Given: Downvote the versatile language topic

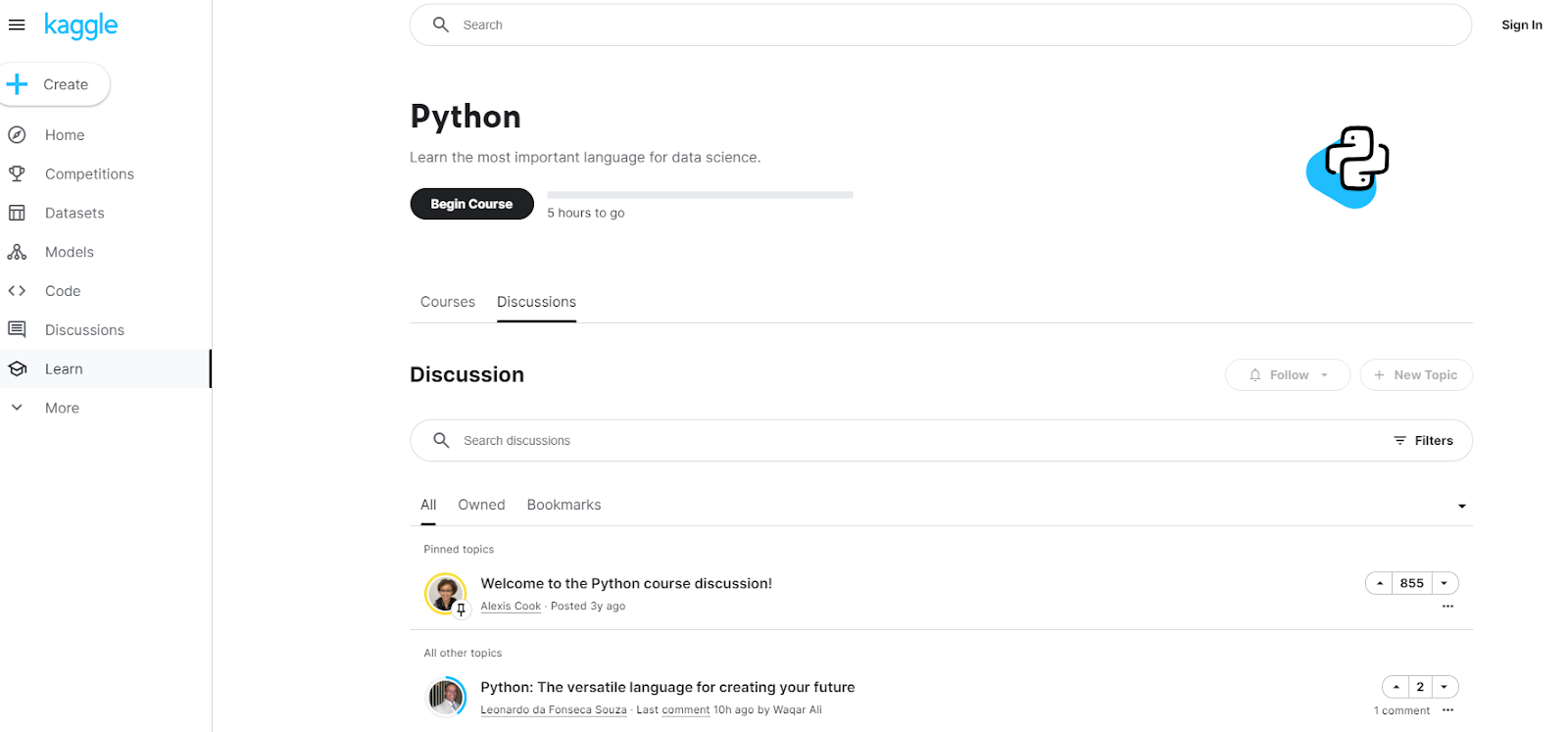Looking at the screenshot, I should tap(1445, 687).
